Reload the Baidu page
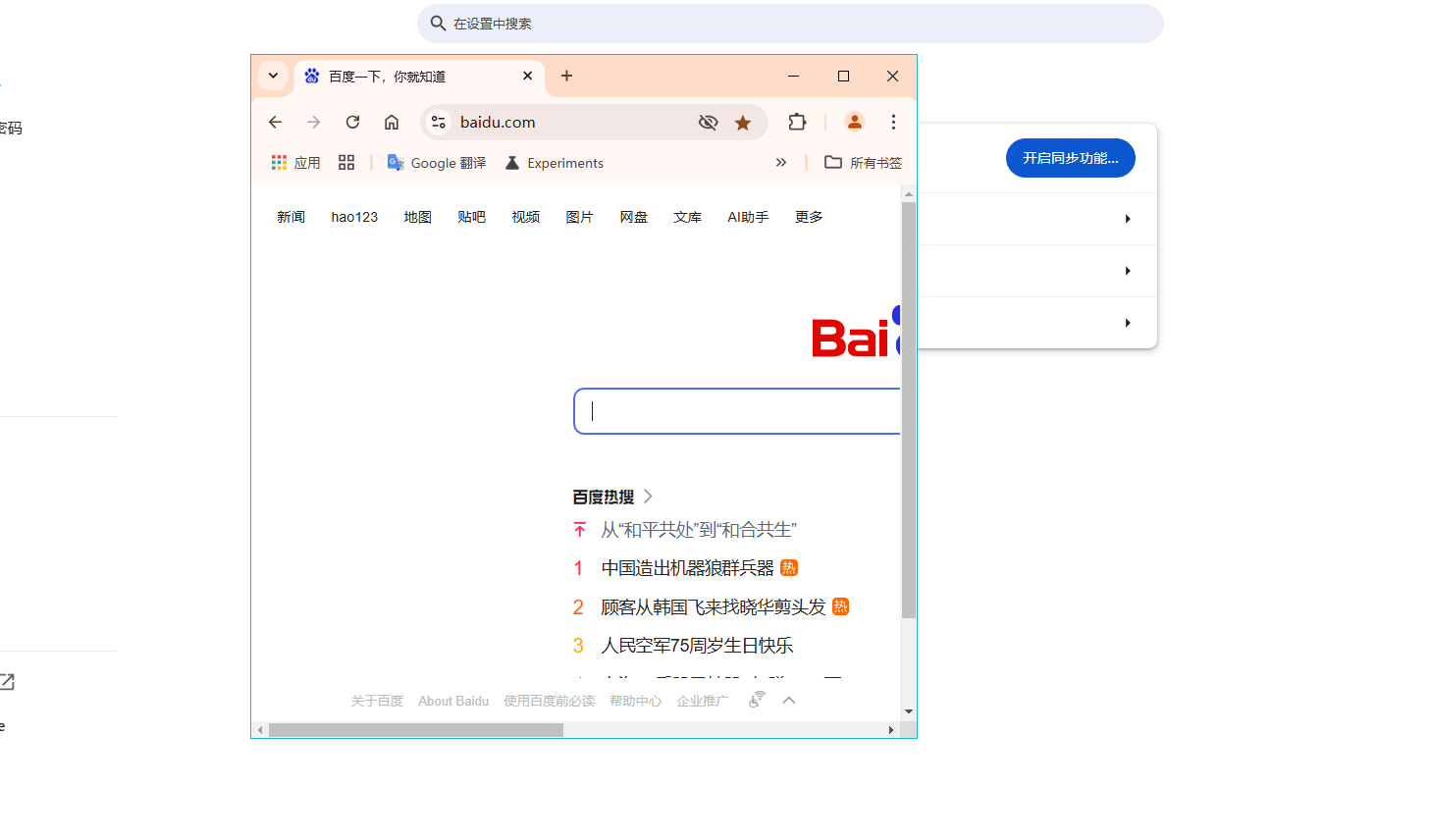This screenshot has height=840, width=1432. (352, 122)
